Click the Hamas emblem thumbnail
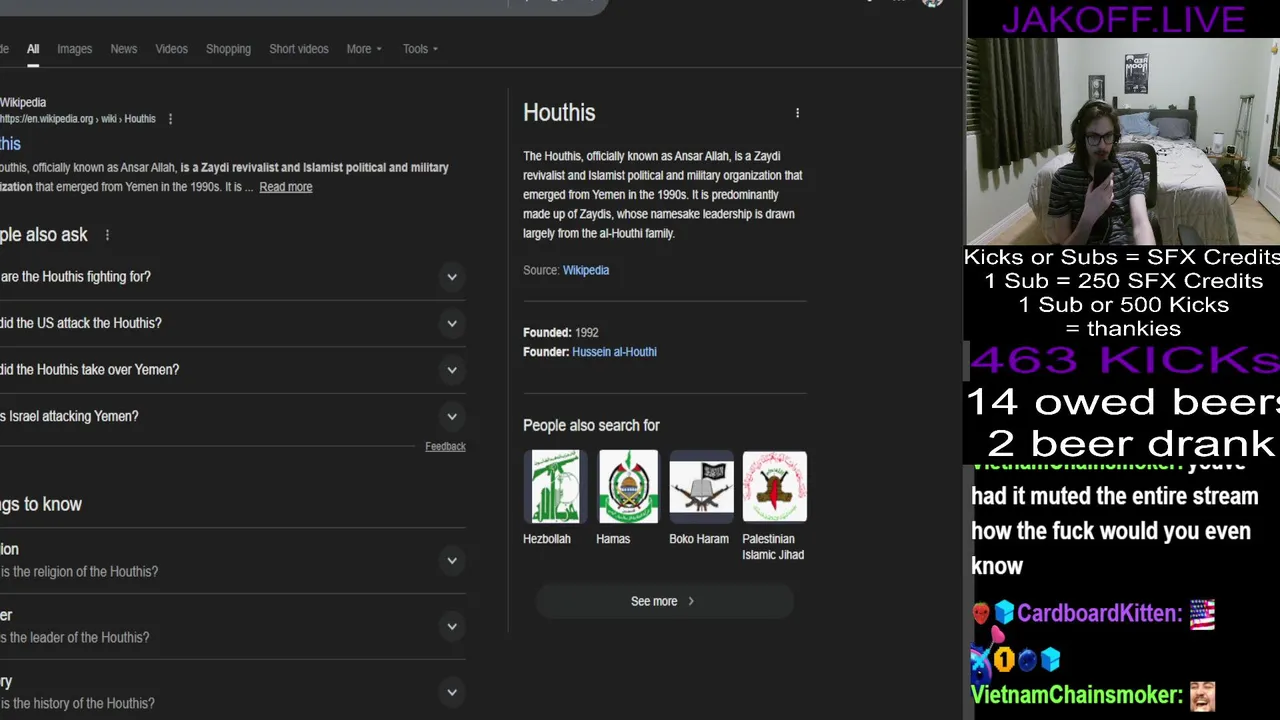Image resolution: width=1280 pixels, height=720 pixels. pyautogui.click(x=628, y=487)
